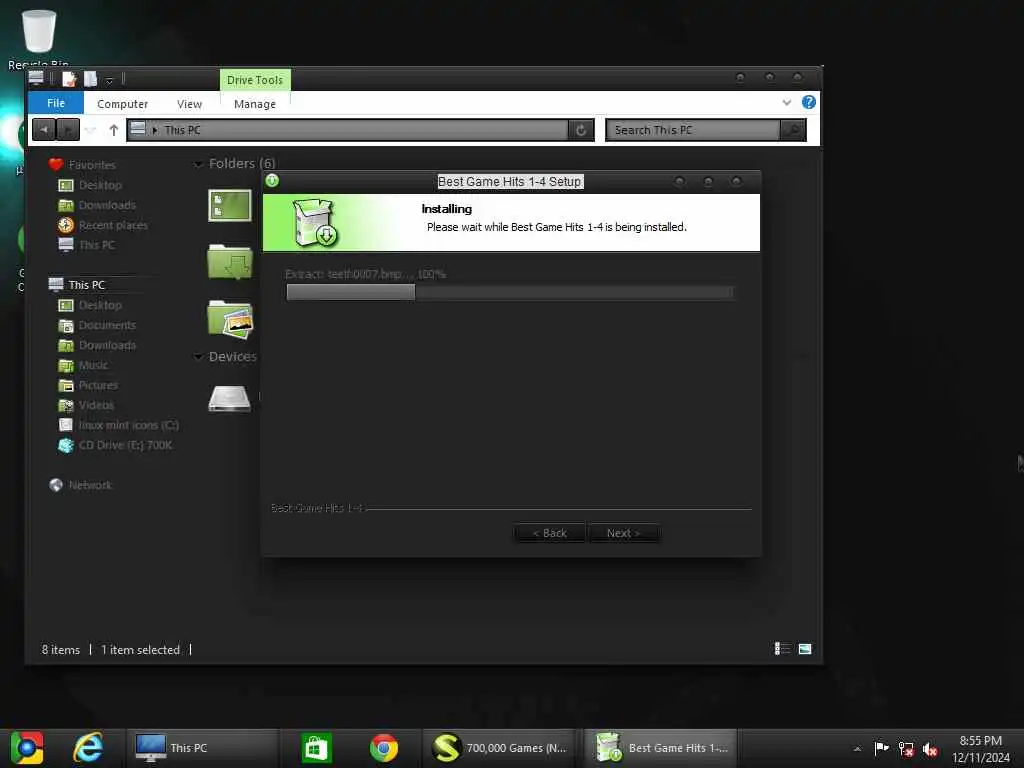Click the New folder icon in quick access toolbar
The width and height of the screenshot is (1024, 768).
click(x=90, y=79)
